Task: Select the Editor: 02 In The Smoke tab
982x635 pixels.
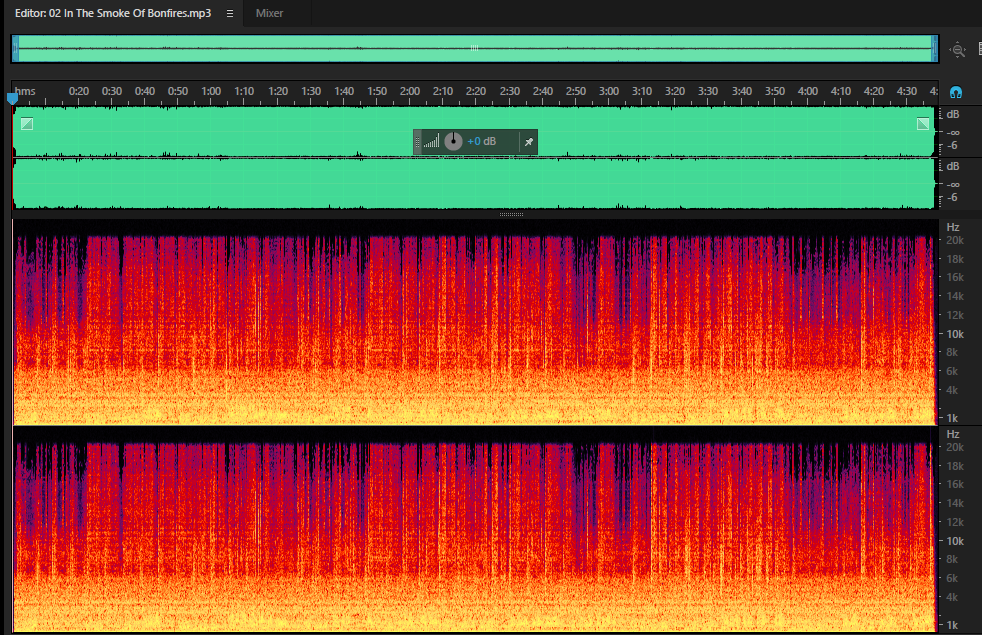Action: point(113,13)
